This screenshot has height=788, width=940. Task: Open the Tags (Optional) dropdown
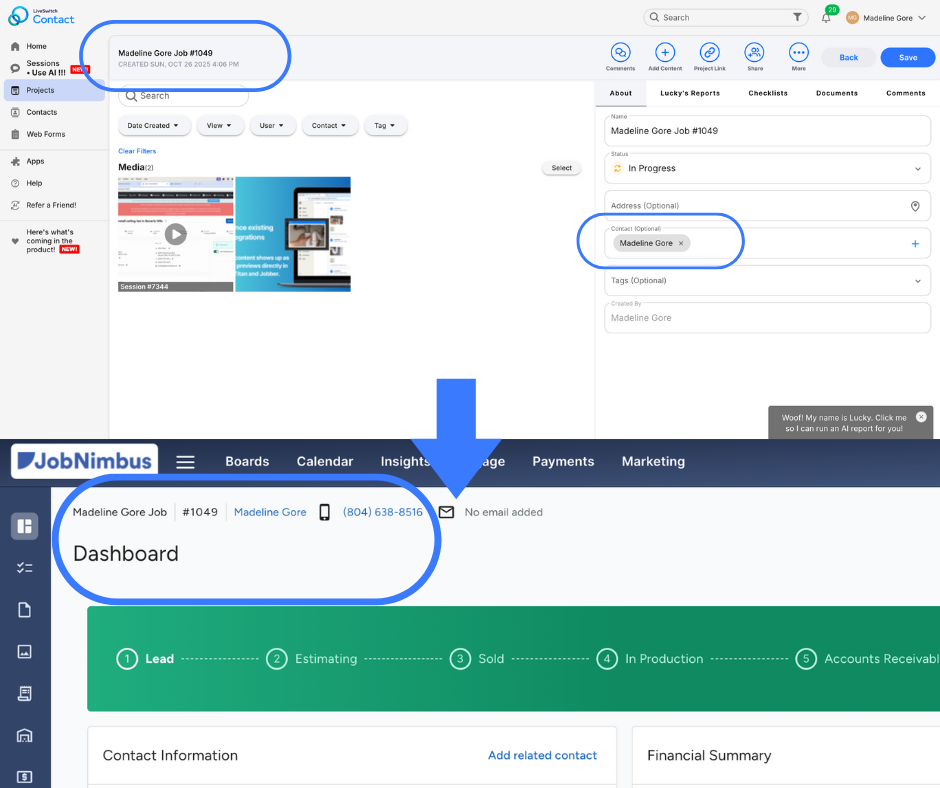[x=767, y=281]
